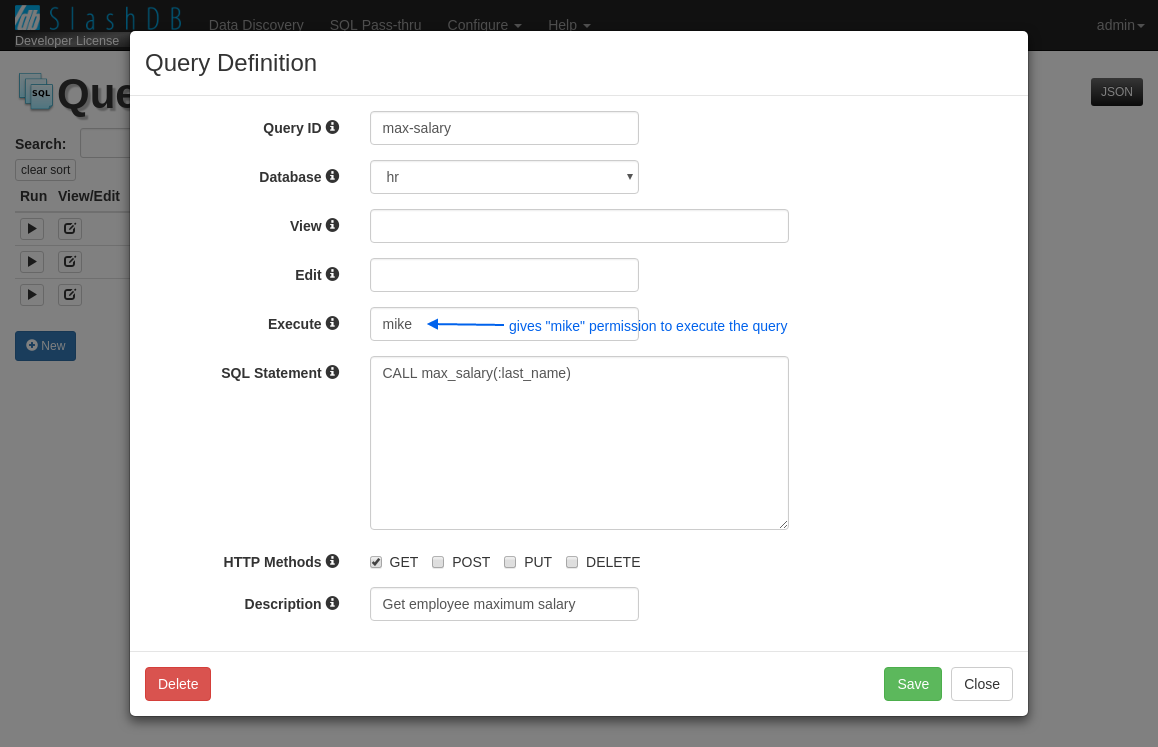The width and height of the screenshot is (1158, 747).
Task: Grab the SQL Statement textarea resize handle
Action: click(x=784, y=524)
